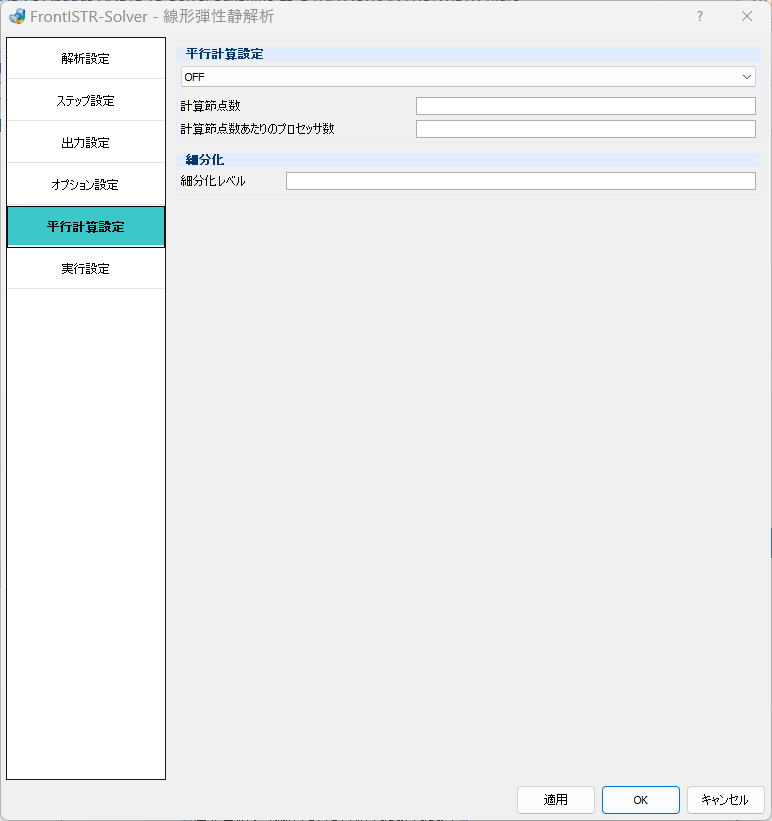Click the 平行計算設定 section header
The width and height of the screenshot is (772, 821).
pos(224,54)
